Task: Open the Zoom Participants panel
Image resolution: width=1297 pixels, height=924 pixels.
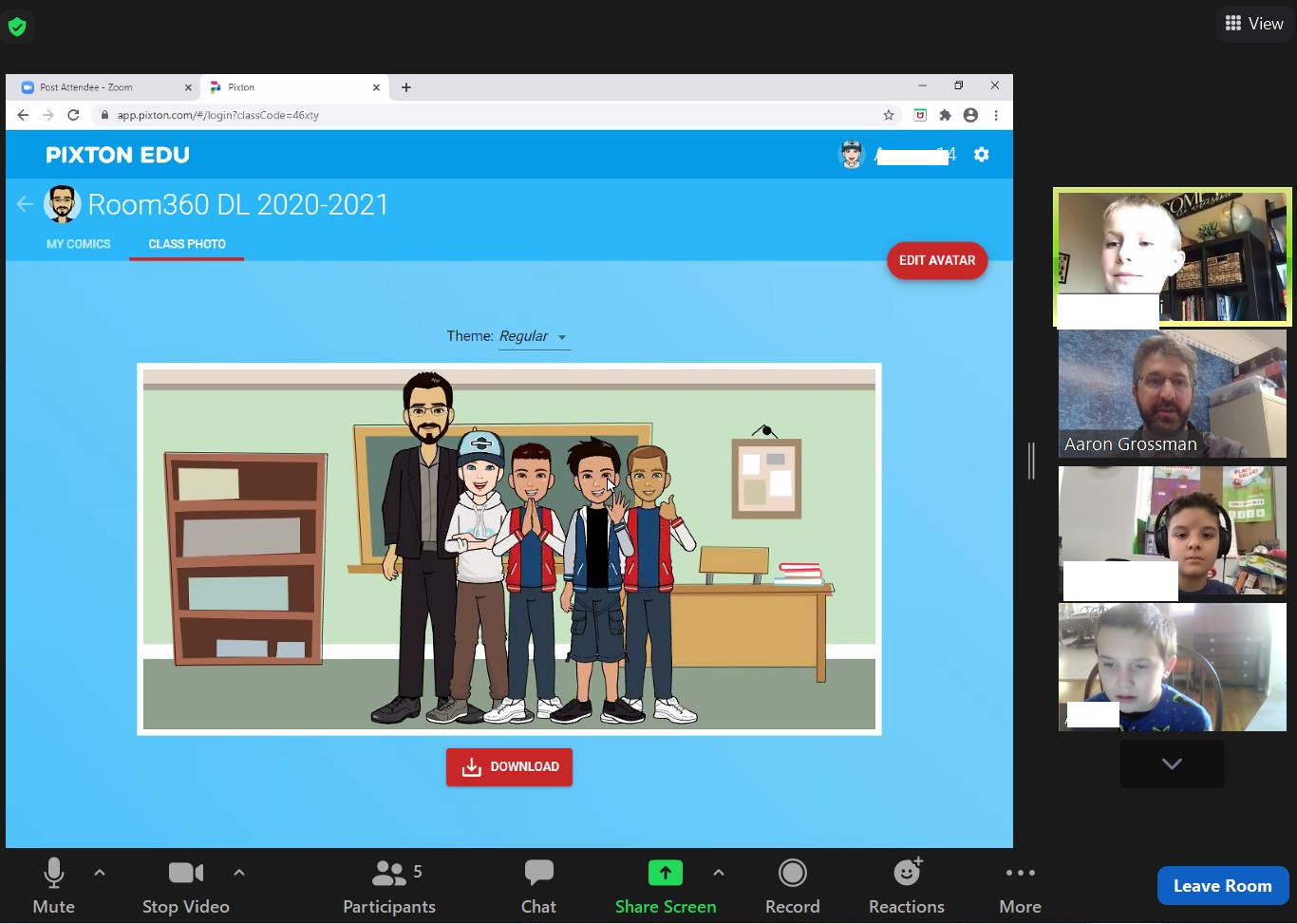Action: point(388,887)
